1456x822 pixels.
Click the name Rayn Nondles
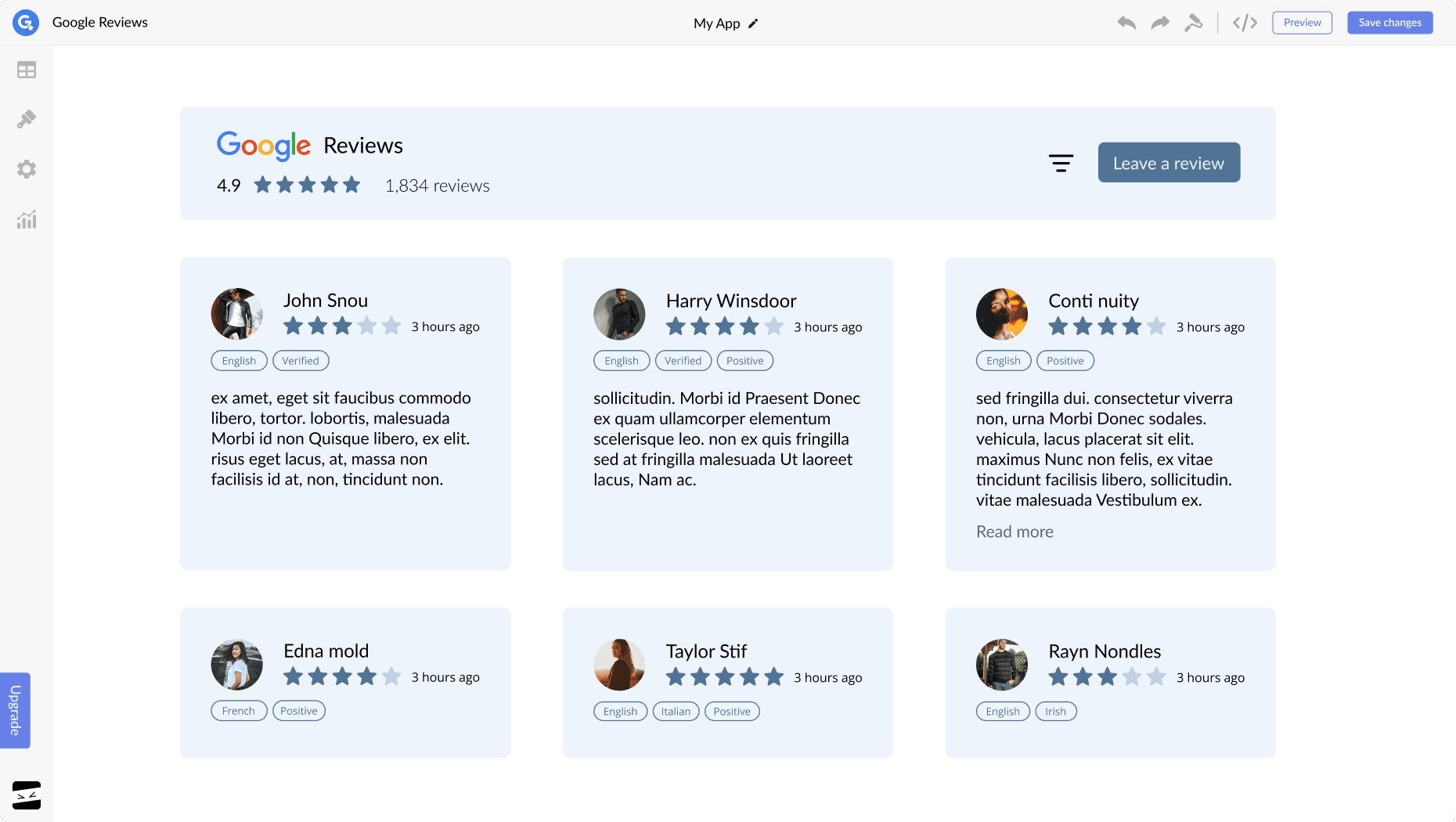click(1105, 651)
